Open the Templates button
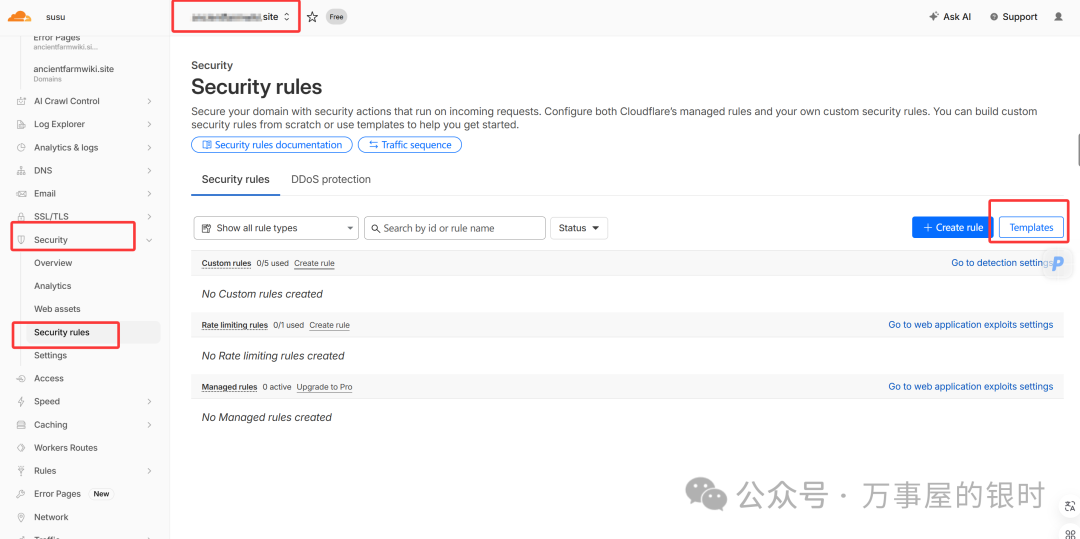The width and height of the screenshot is (1080, 539). tap(1031, 228)
